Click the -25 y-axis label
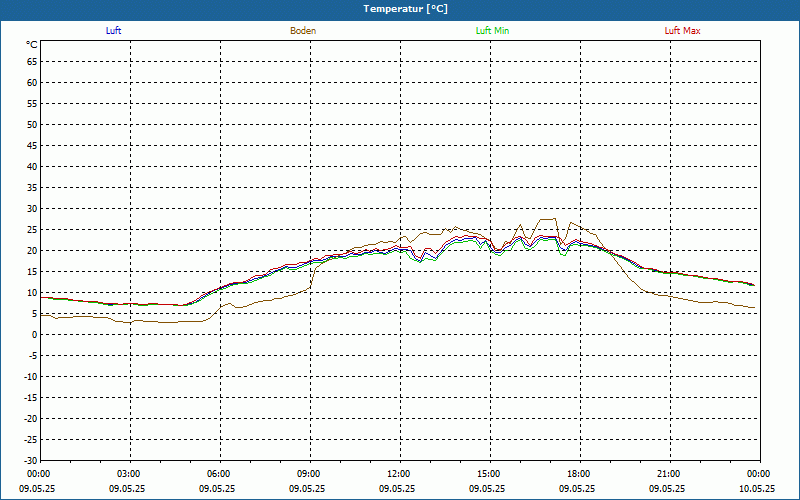Viewport: 800px width, 500px height. (31, 440)
